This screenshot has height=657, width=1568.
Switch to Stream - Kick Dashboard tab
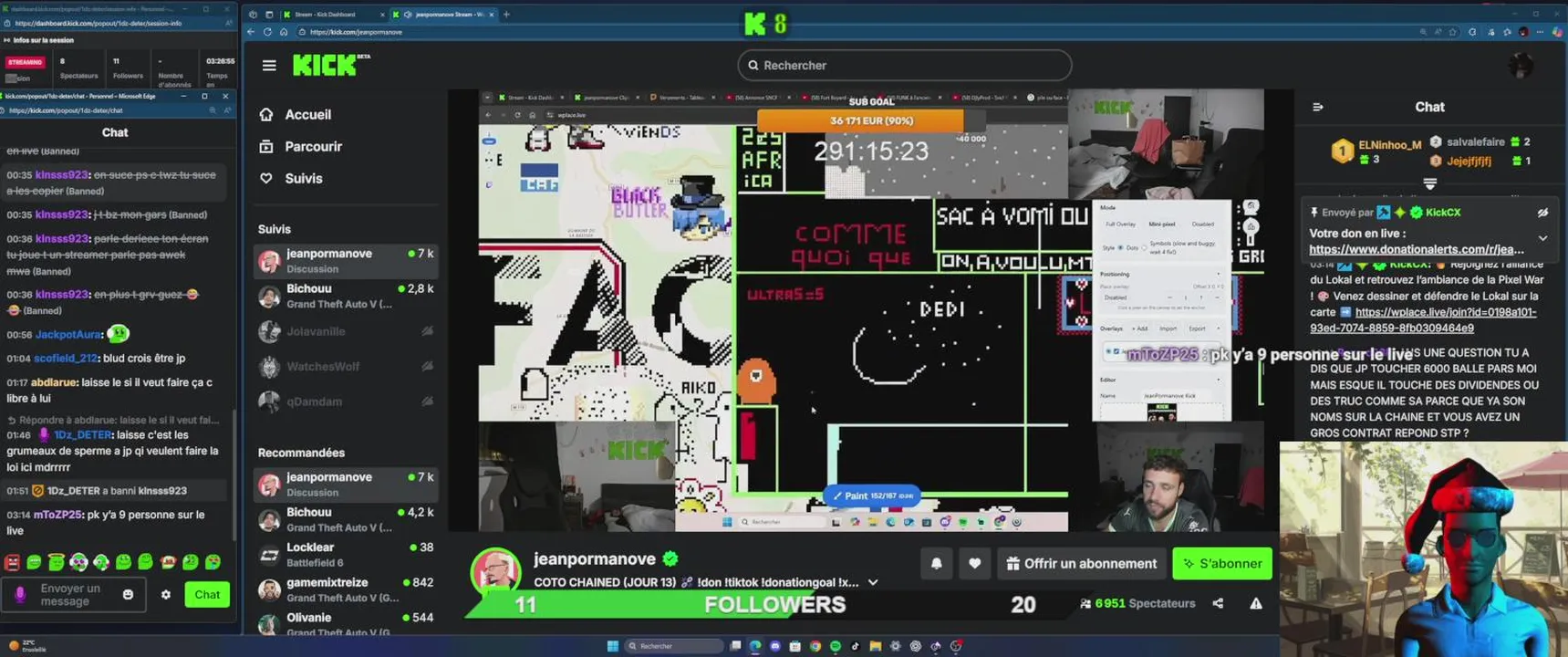click(332, 15)
